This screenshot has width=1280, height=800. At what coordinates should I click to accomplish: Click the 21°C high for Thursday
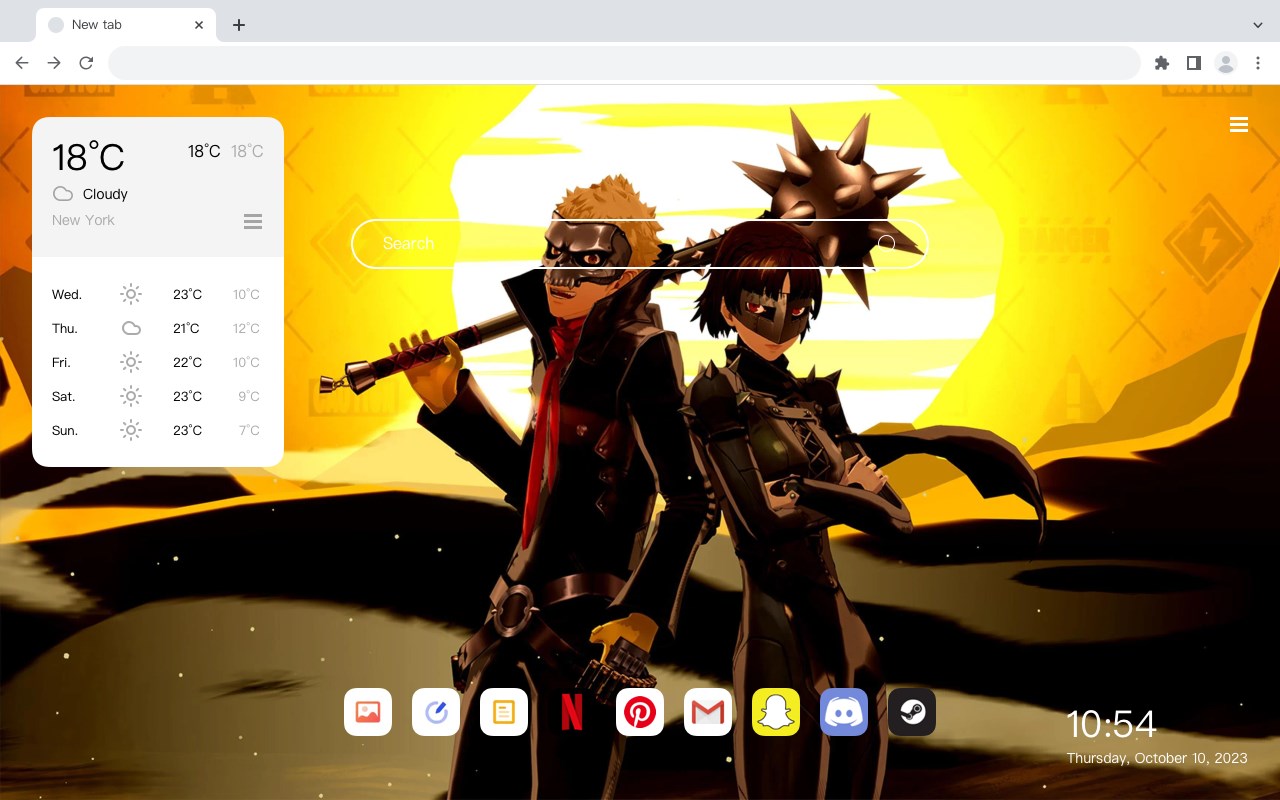pos(186,328)
